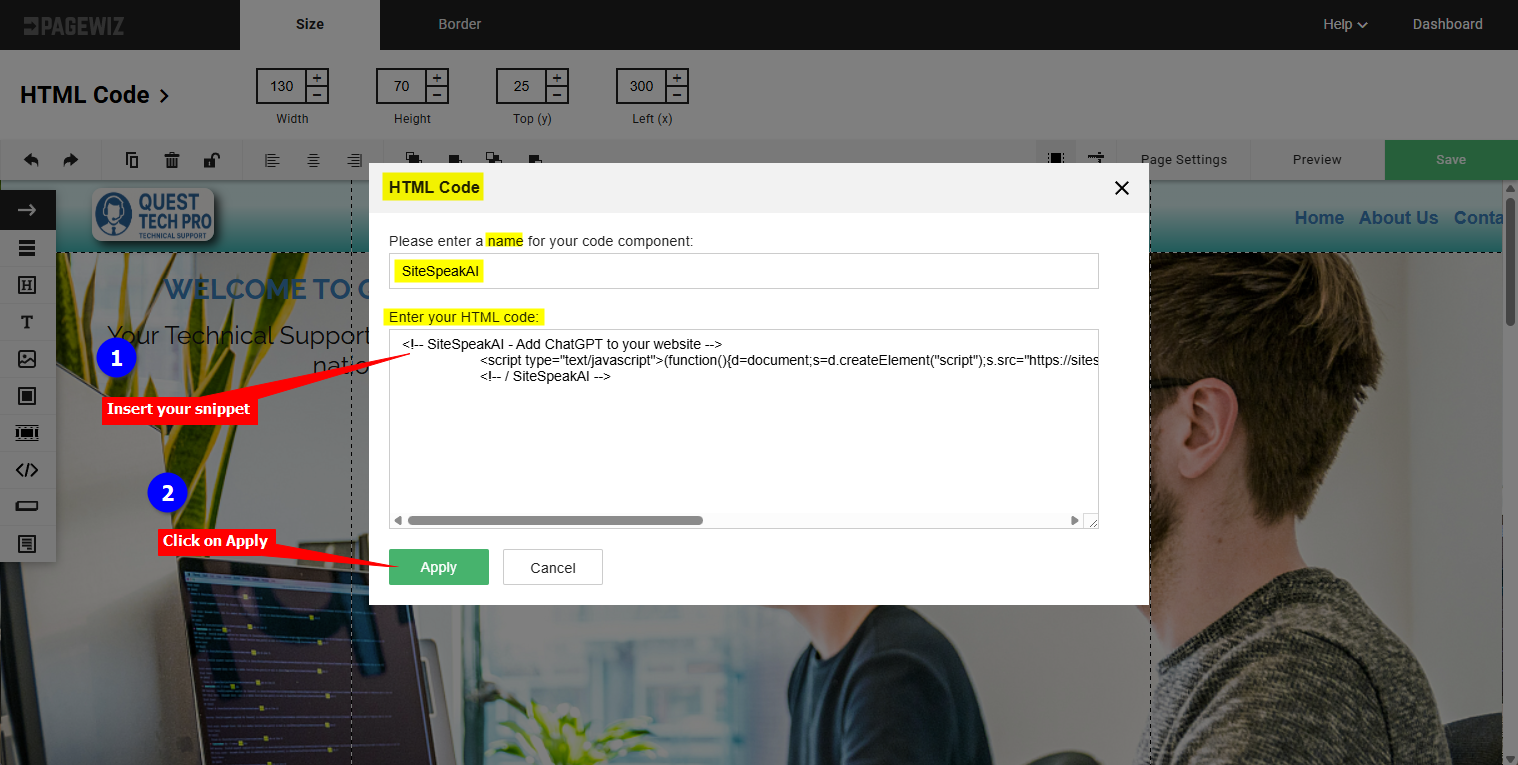Open the About Us link in the page header

[1398, 218]
